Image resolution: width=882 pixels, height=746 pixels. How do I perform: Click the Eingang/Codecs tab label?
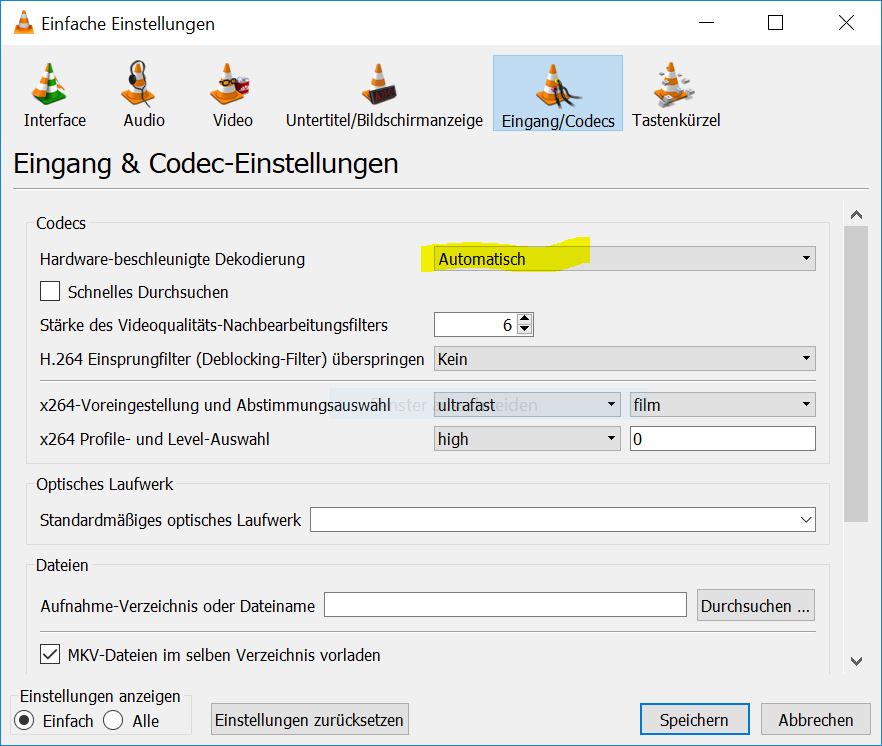pyautogui.click(x=558, y=121)
